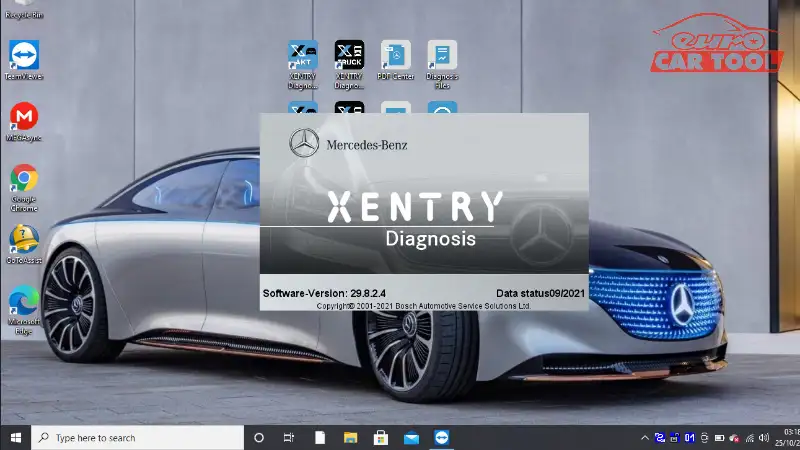Screen dimensions: 800x450
Task: Open the volume control tray icon
Action: pos(764,438)
